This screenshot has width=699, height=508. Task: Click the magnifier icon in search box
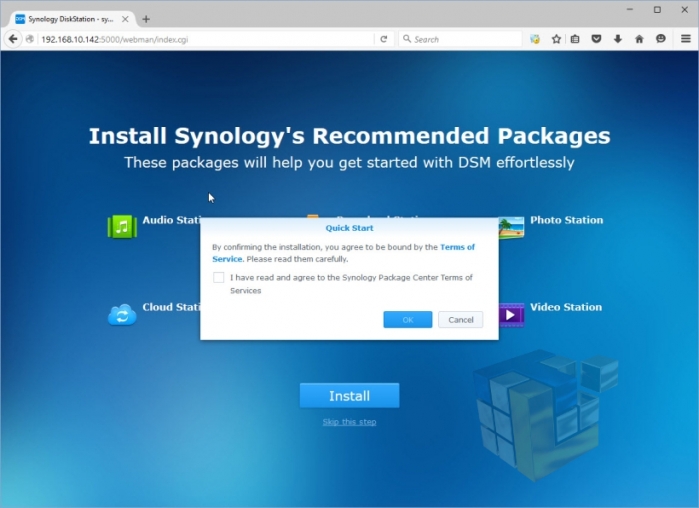407,39
